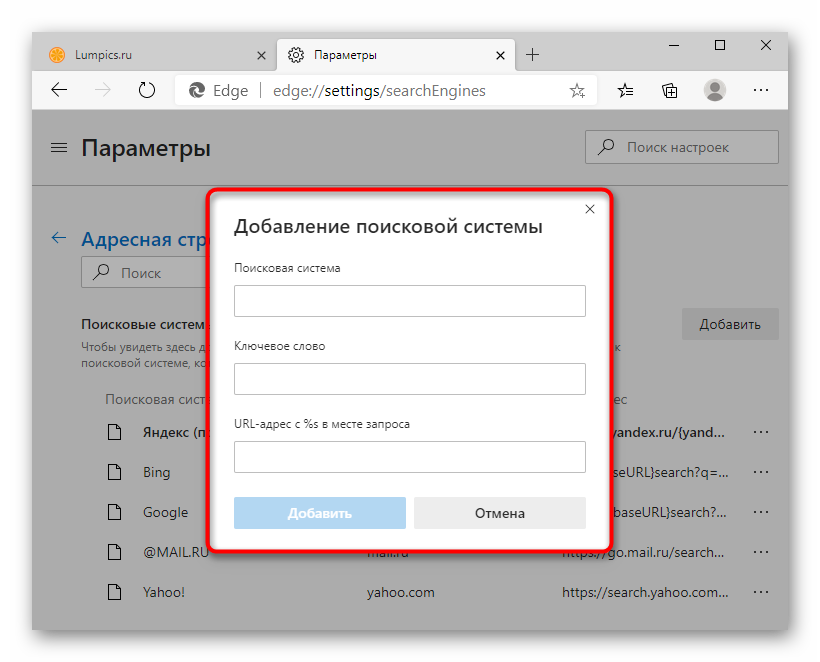Reload the page with the refresh icon
This screenshot has height=662, width=820.
point(147,90)
